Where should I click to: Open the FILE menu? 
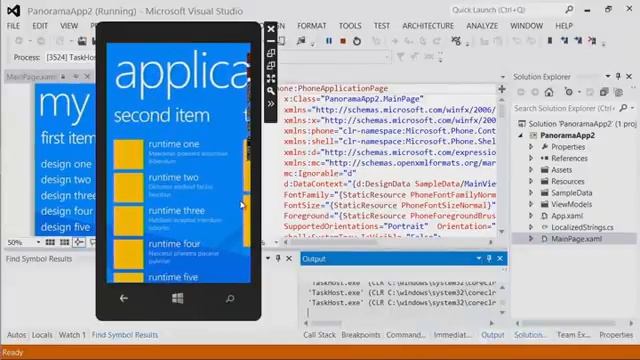13,26
